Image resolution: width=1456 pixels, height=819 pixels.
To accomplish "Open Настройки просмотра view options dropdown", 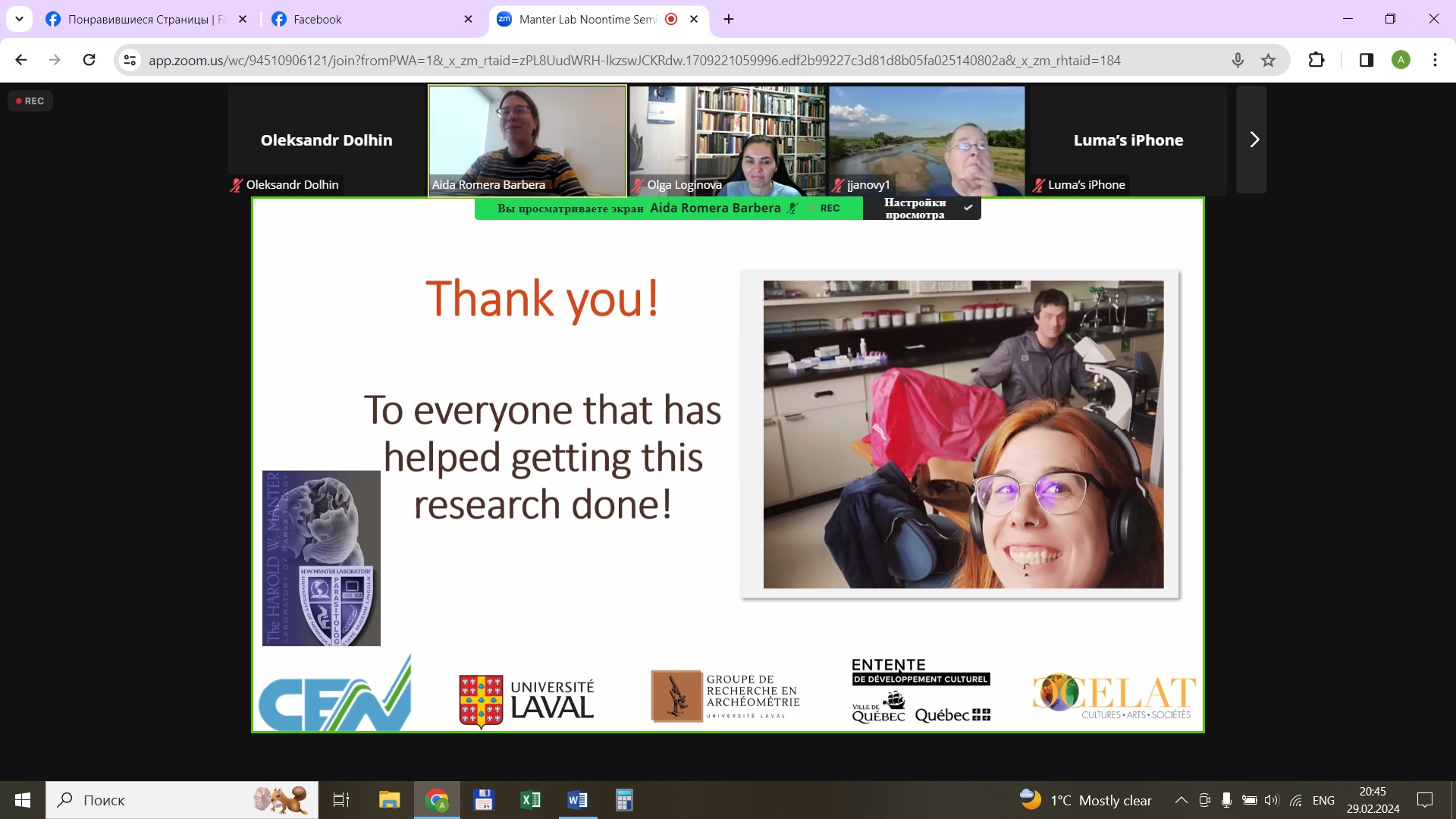I will (922, 209).
